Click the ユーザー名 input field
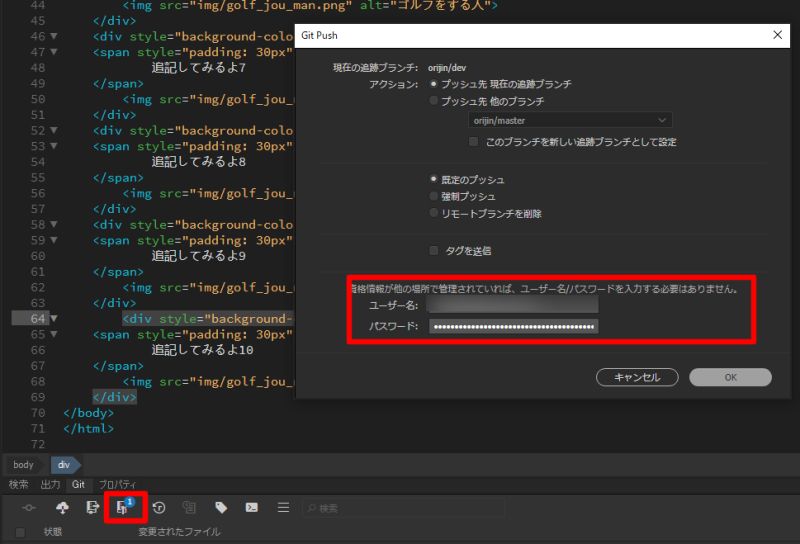Image resolution: width=800 pixels, height=544 pixels. click(513, 305)
